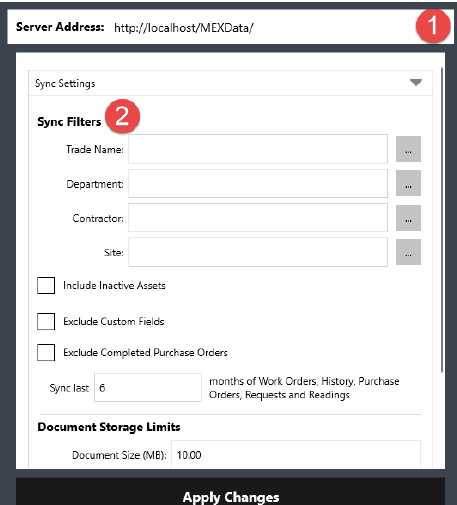The image size is (457, 505).
Task: Click the Exclude Completed Purchase Orders label
Action: (145, 352)
